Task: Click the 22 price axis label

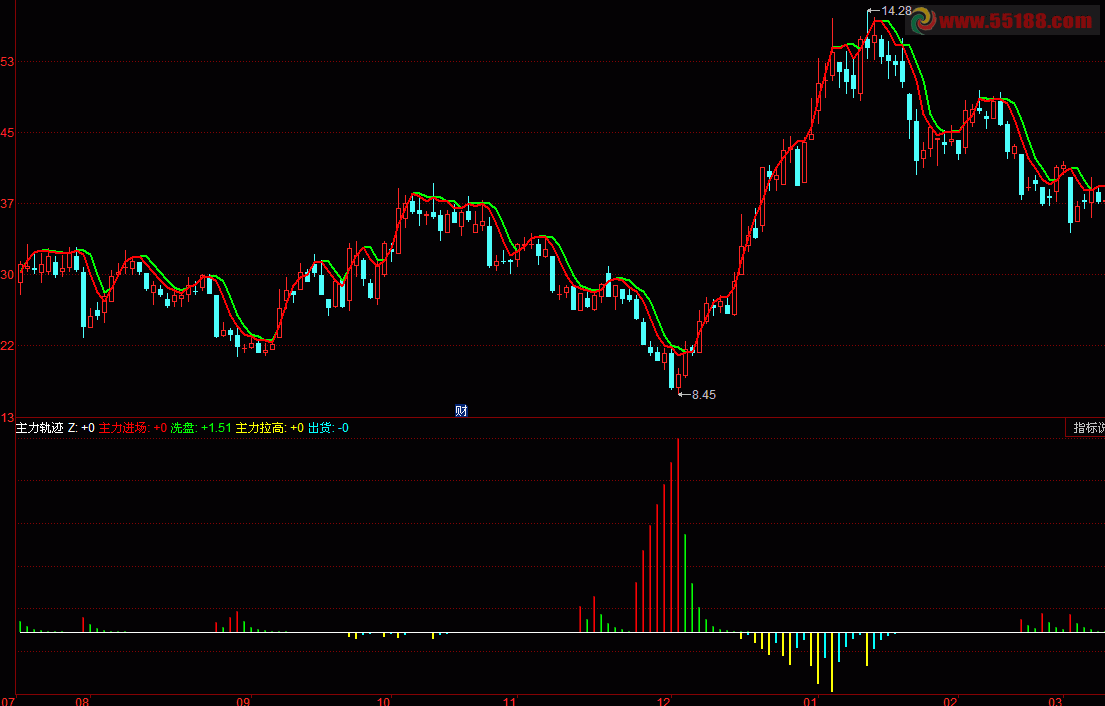Action: (x=7, y=346)
